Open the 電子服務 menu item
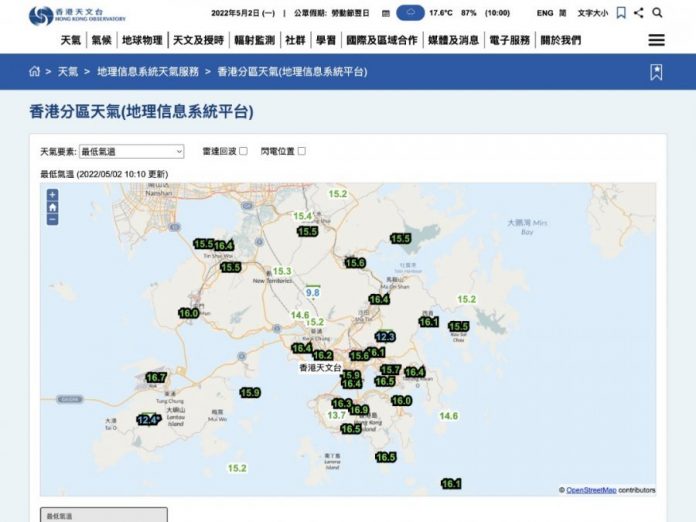696x522 pixels. (510, 40)
